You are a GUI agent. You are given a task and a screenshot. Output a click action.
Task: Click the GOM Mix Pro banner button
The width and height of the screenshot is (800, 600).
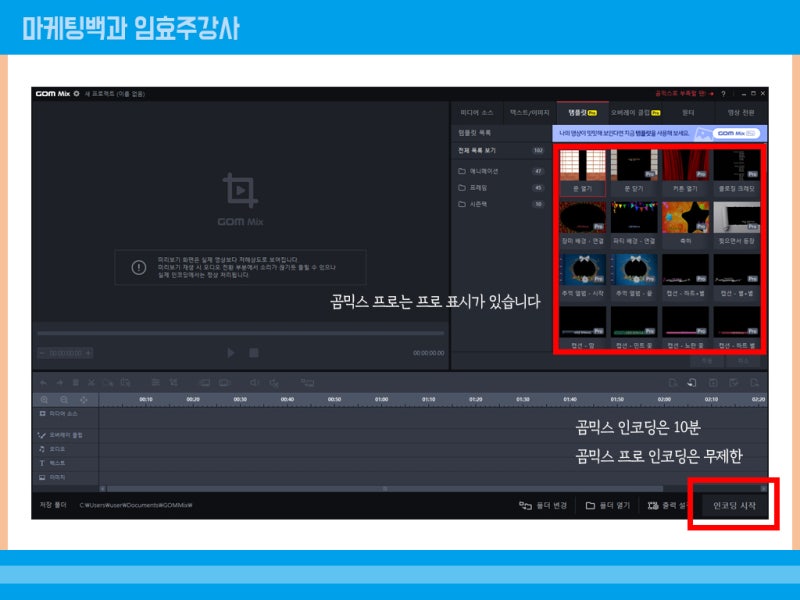pyautogui.click(x=736, y=133)
